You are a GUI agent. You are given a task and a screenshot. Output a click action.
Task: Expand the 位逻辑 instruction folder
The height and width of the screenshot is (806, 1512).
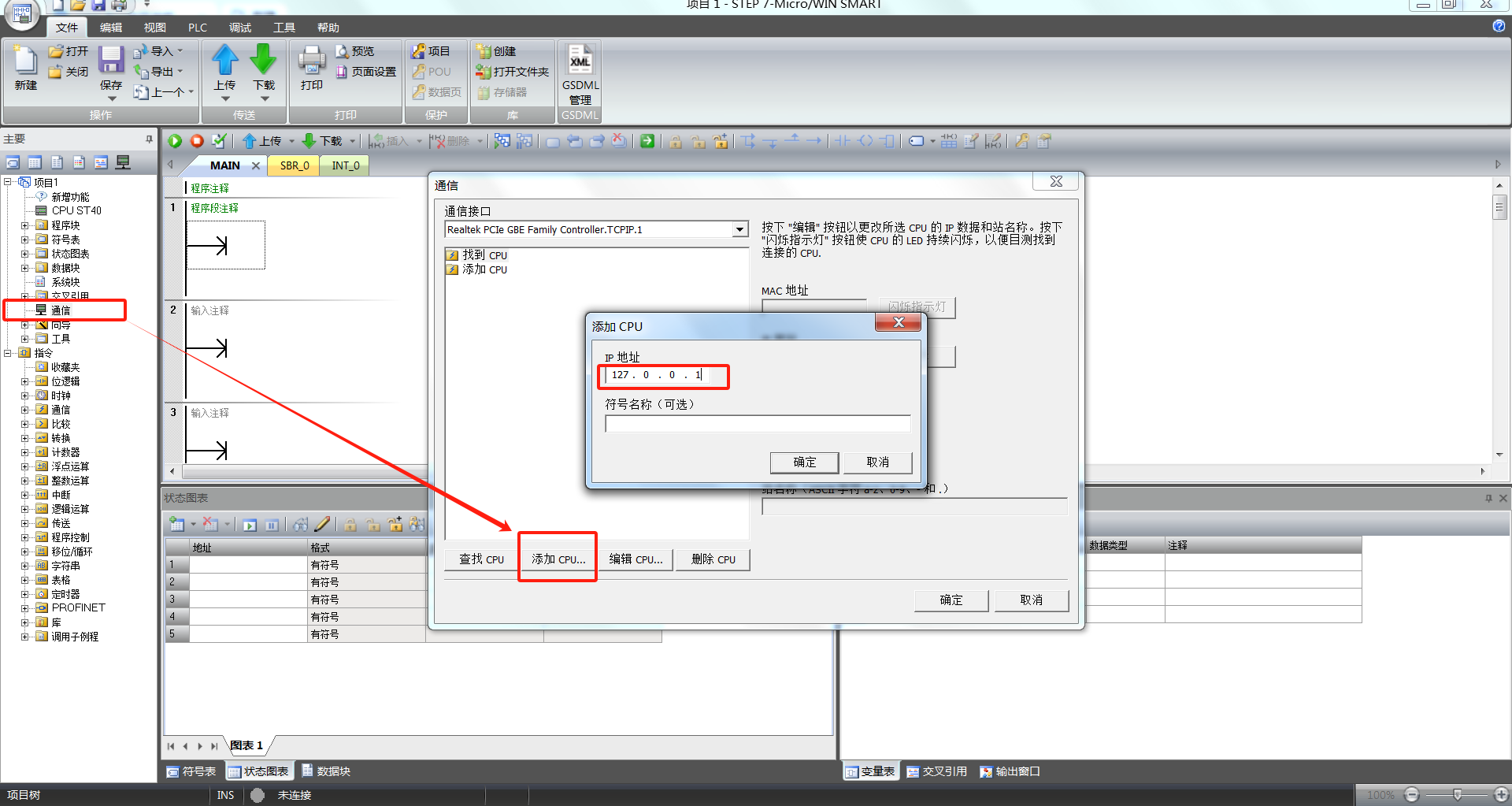[25, 381]
